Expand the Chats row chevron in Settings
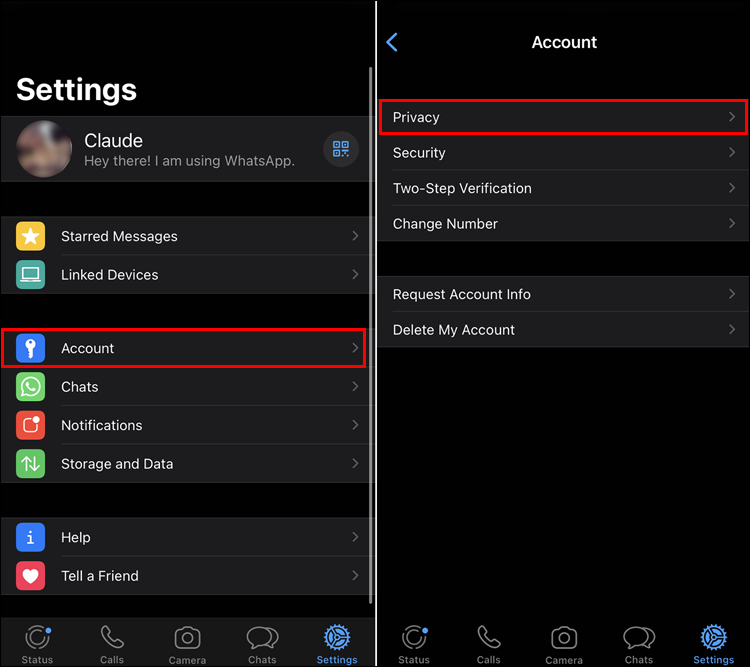Screen dimensions: 750x667 click(355, 386)
